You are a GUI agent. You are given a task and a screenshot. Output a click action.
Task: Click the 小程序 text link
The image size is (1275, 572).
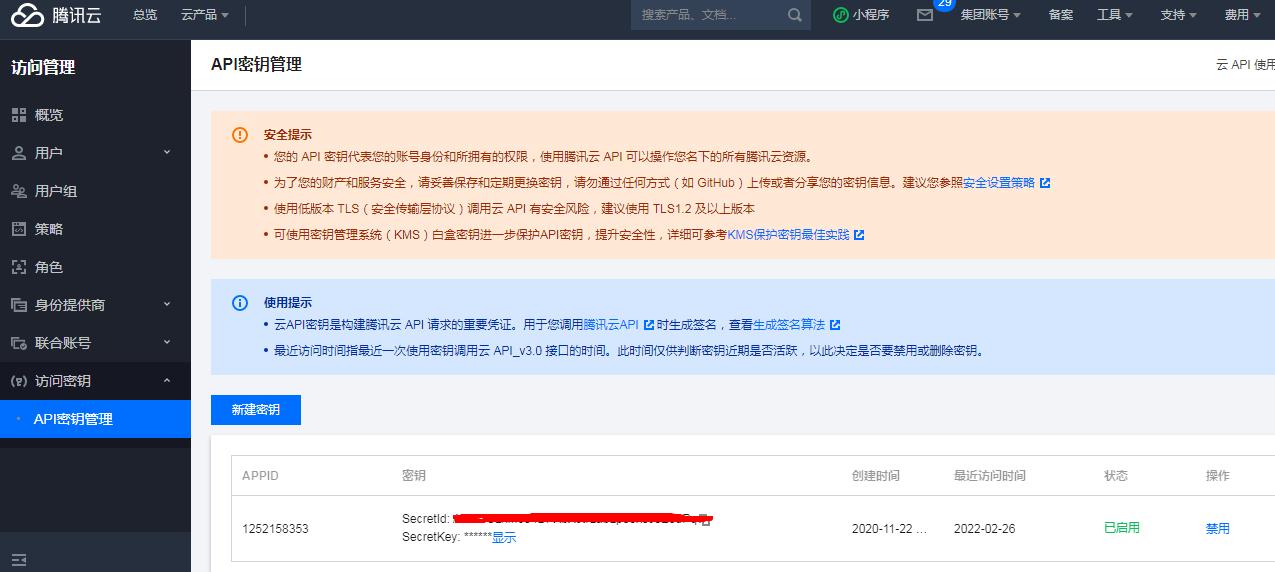[x=871, y=15]
